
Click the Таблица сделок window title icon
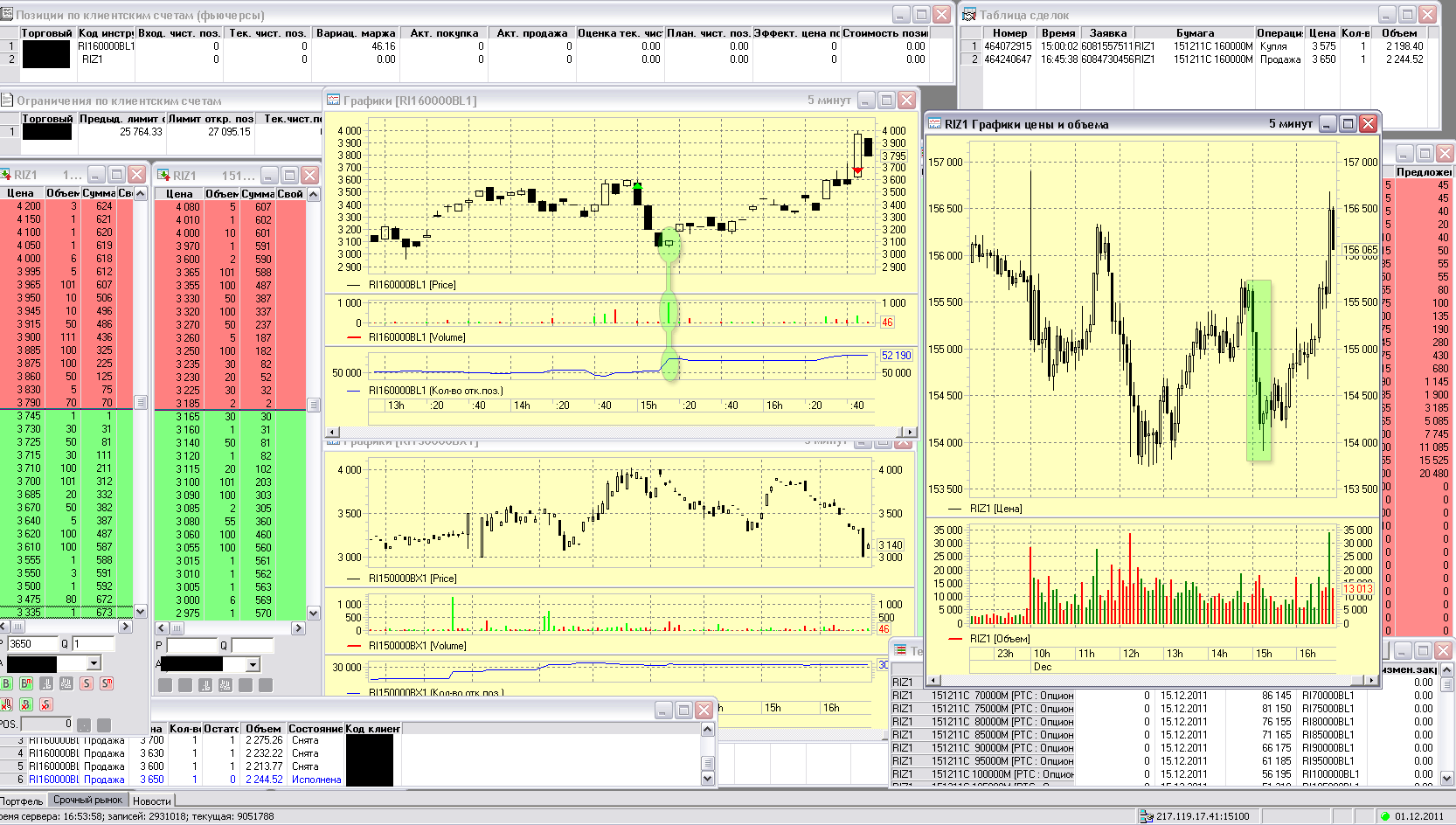point(969,15)
